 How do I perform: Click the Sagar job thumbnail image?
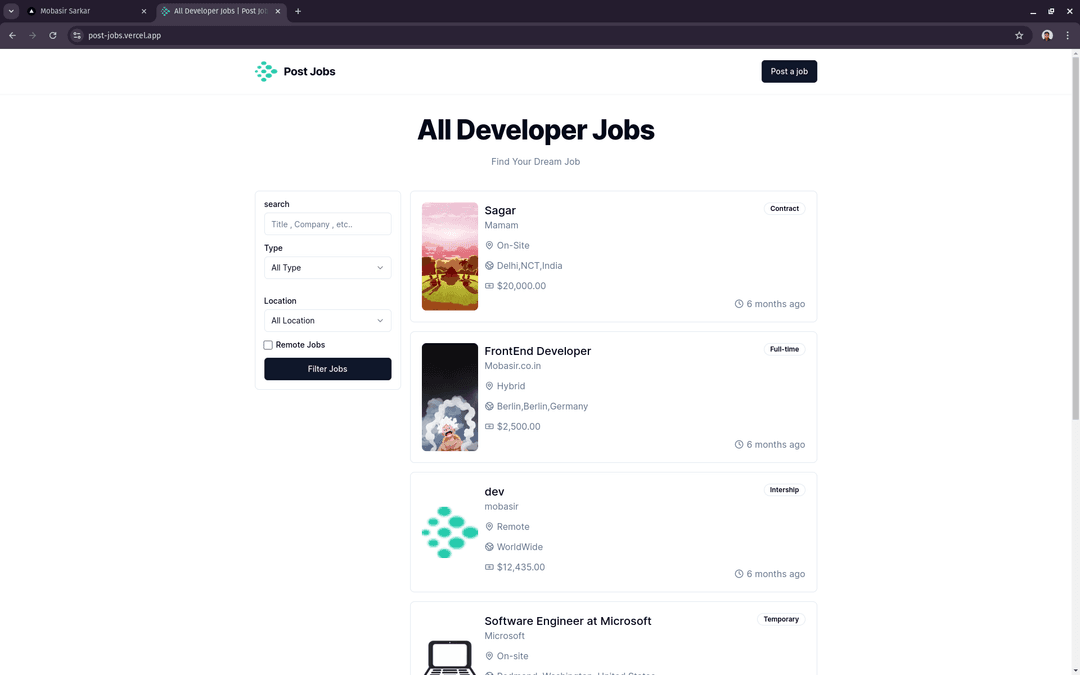(450, 256)
